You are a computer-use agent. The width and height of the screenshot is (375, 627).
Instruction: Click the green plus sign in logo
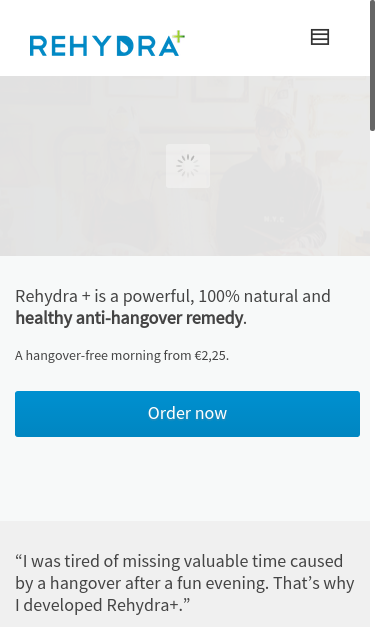tap(179, 37)
